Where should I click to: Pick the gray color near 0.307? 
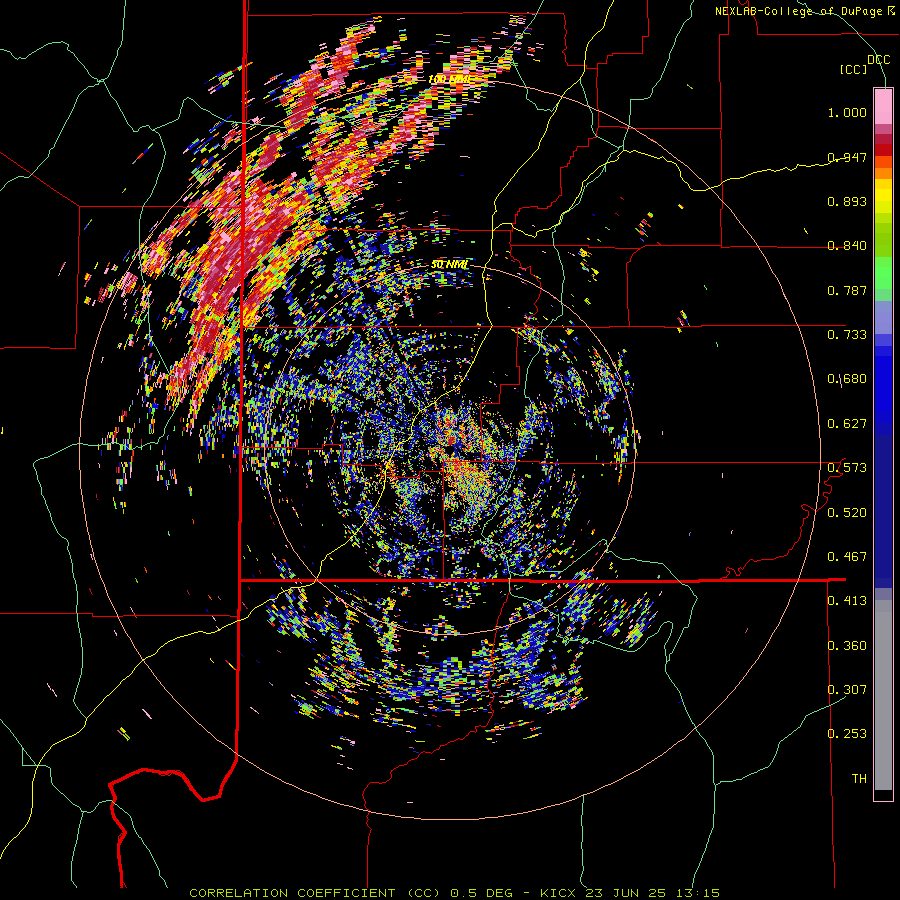883,694
